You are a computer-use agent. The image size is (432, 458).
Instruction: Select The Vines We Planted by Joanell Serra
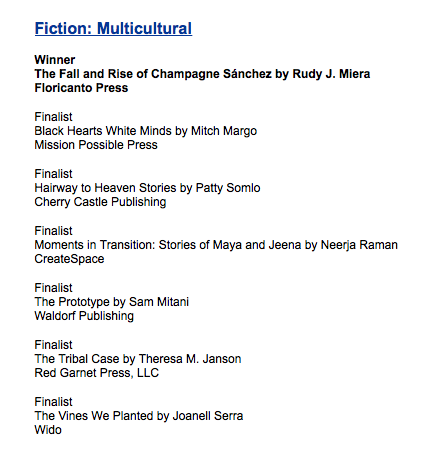[x=139, y=416]
